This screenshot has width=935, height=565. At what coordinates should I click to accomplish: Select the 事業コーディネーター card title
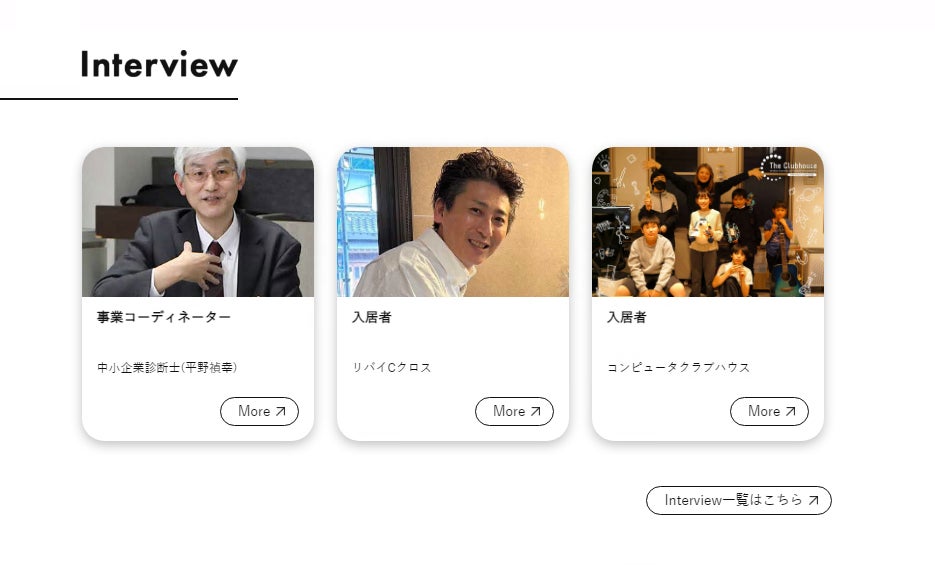[x=164, y=317]
